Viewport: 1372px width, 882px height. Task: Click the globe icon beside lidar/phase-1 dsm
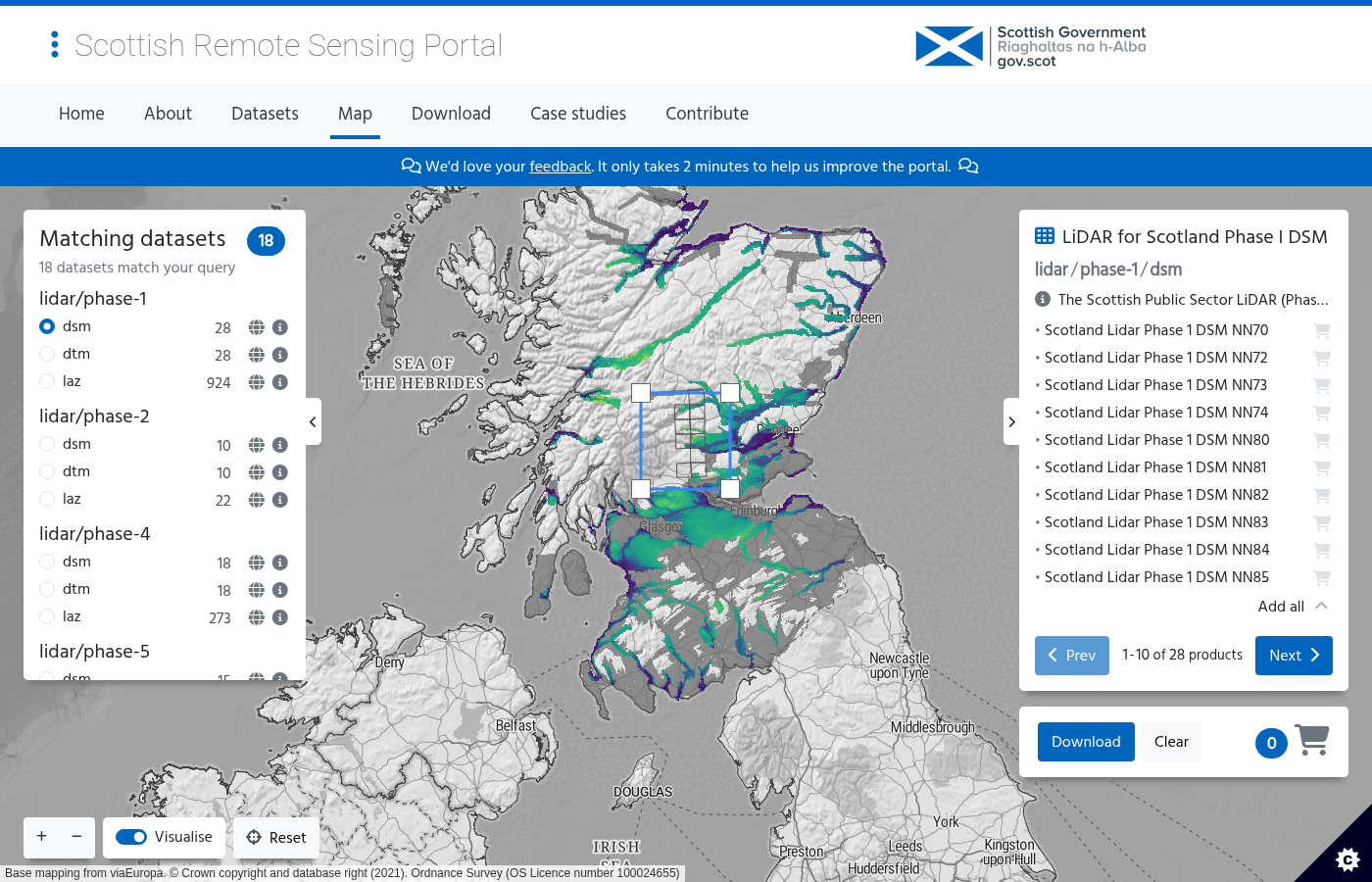pyautogui.click(x=256, y=326)
